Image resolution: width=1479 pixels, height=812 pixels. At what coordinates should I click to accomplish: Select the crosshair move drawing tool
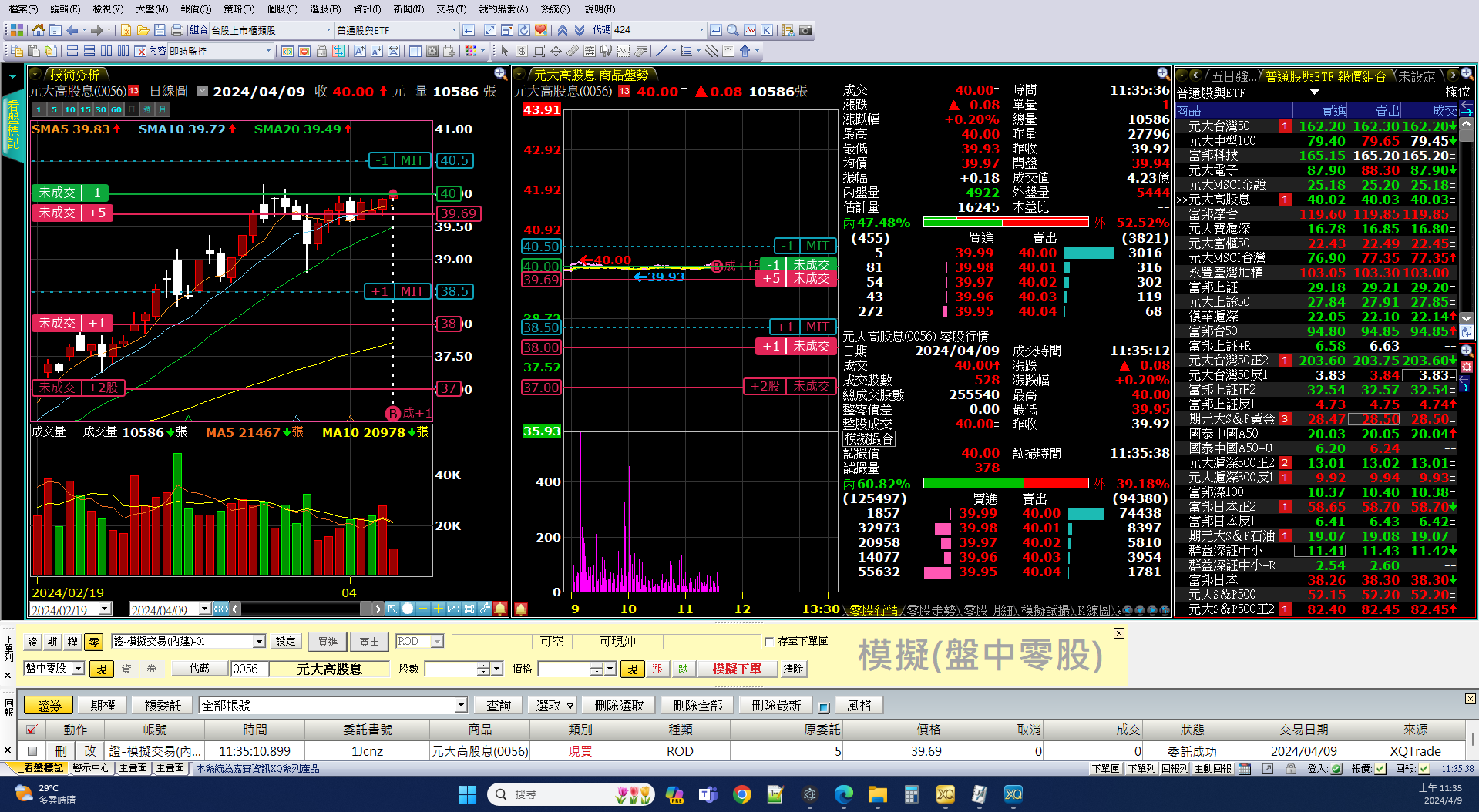pyautogui.click(x=556, y=51)
